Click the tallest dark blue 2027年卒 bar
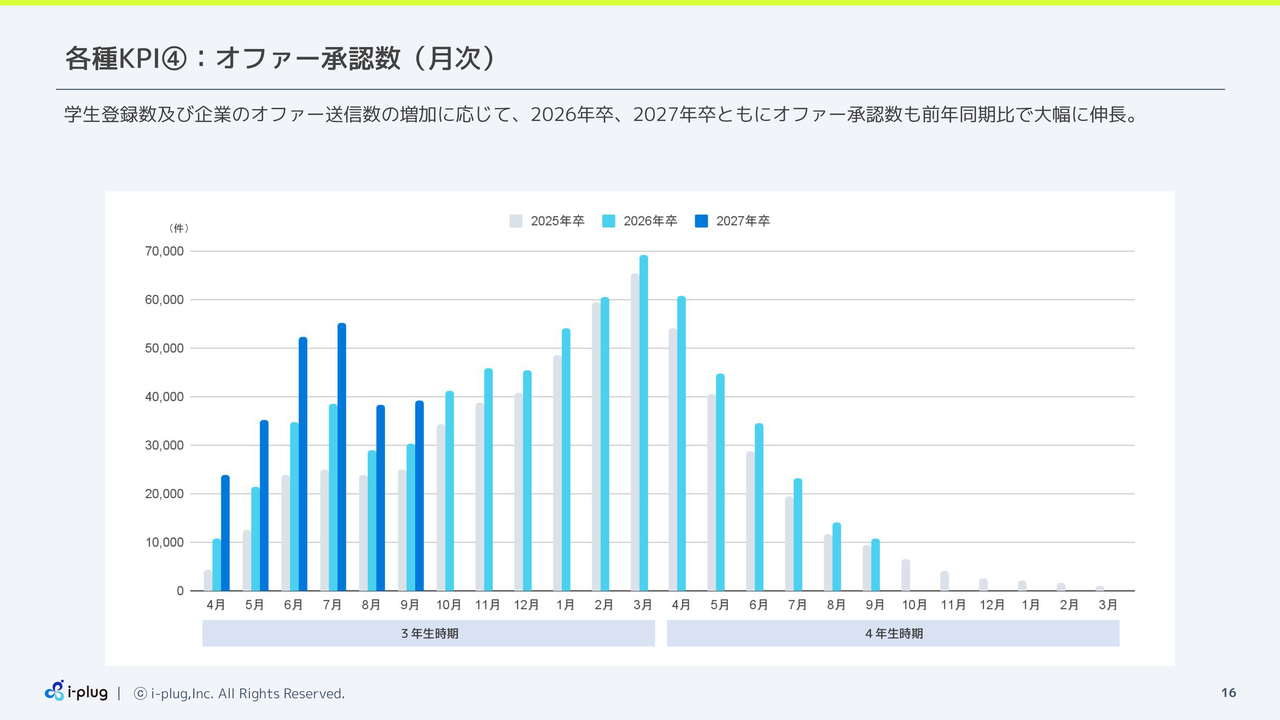 coord(342,457)
